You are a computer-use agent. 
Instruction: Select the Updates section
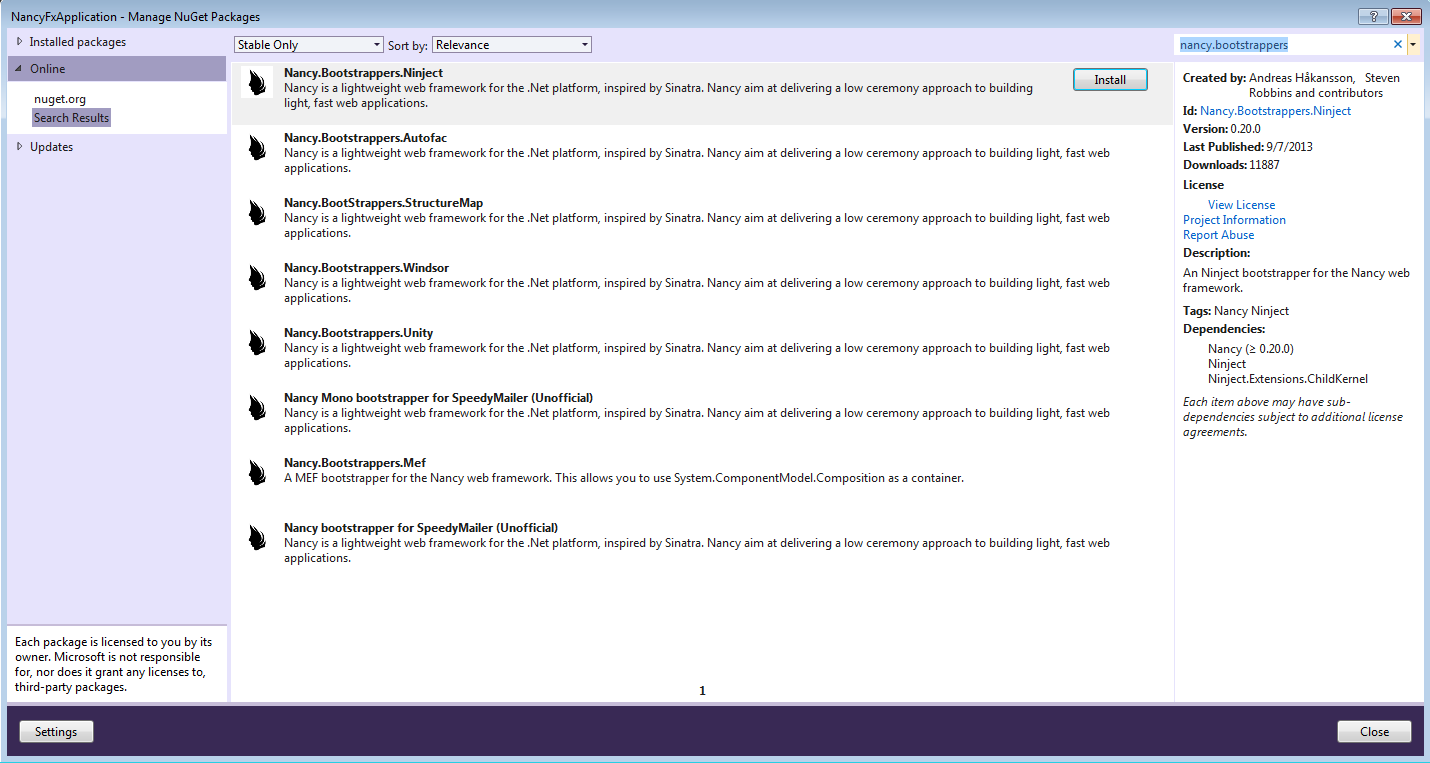[51, 147]
